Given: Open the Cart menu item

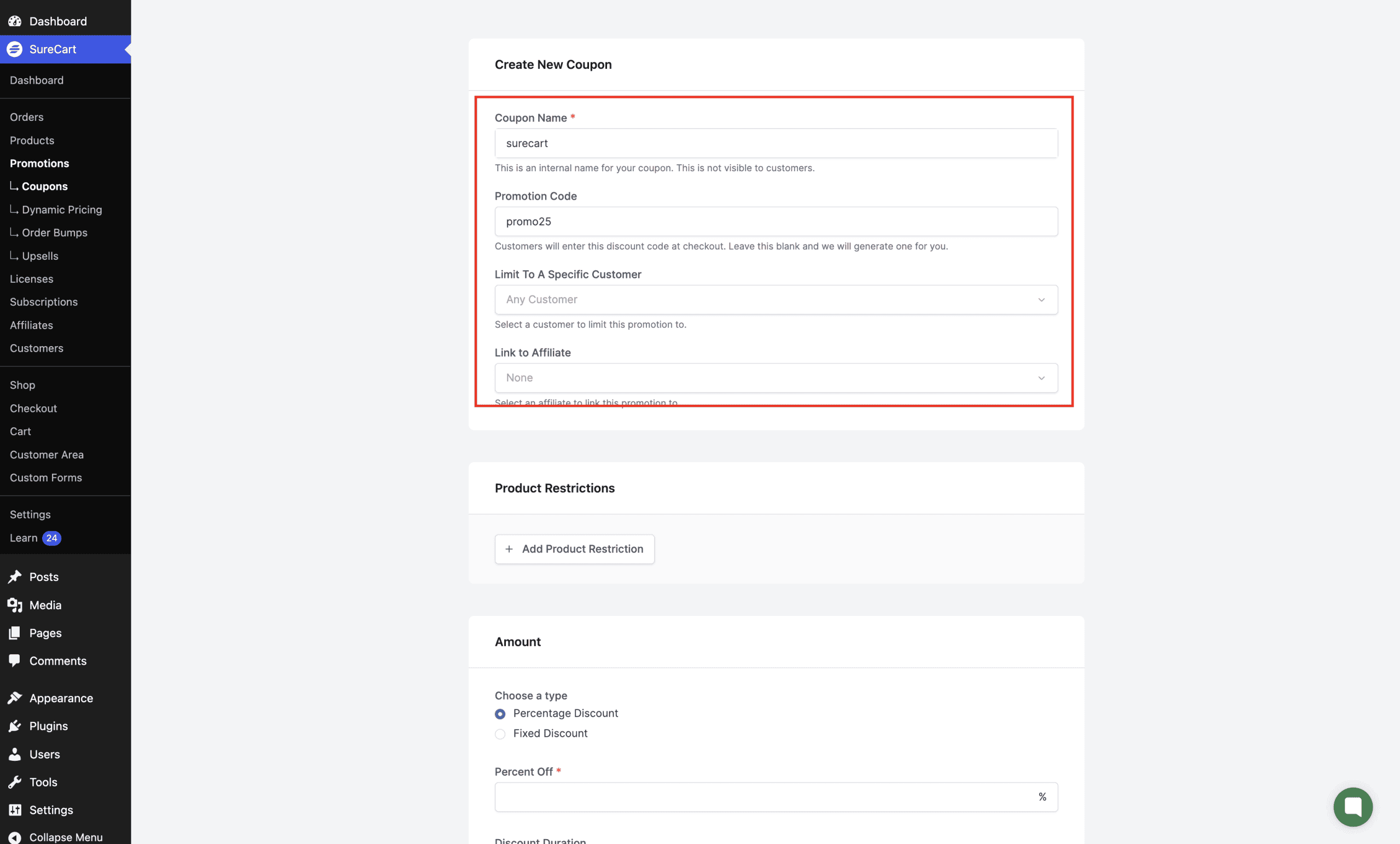Looking at the screenshot, I should point(20,432).
